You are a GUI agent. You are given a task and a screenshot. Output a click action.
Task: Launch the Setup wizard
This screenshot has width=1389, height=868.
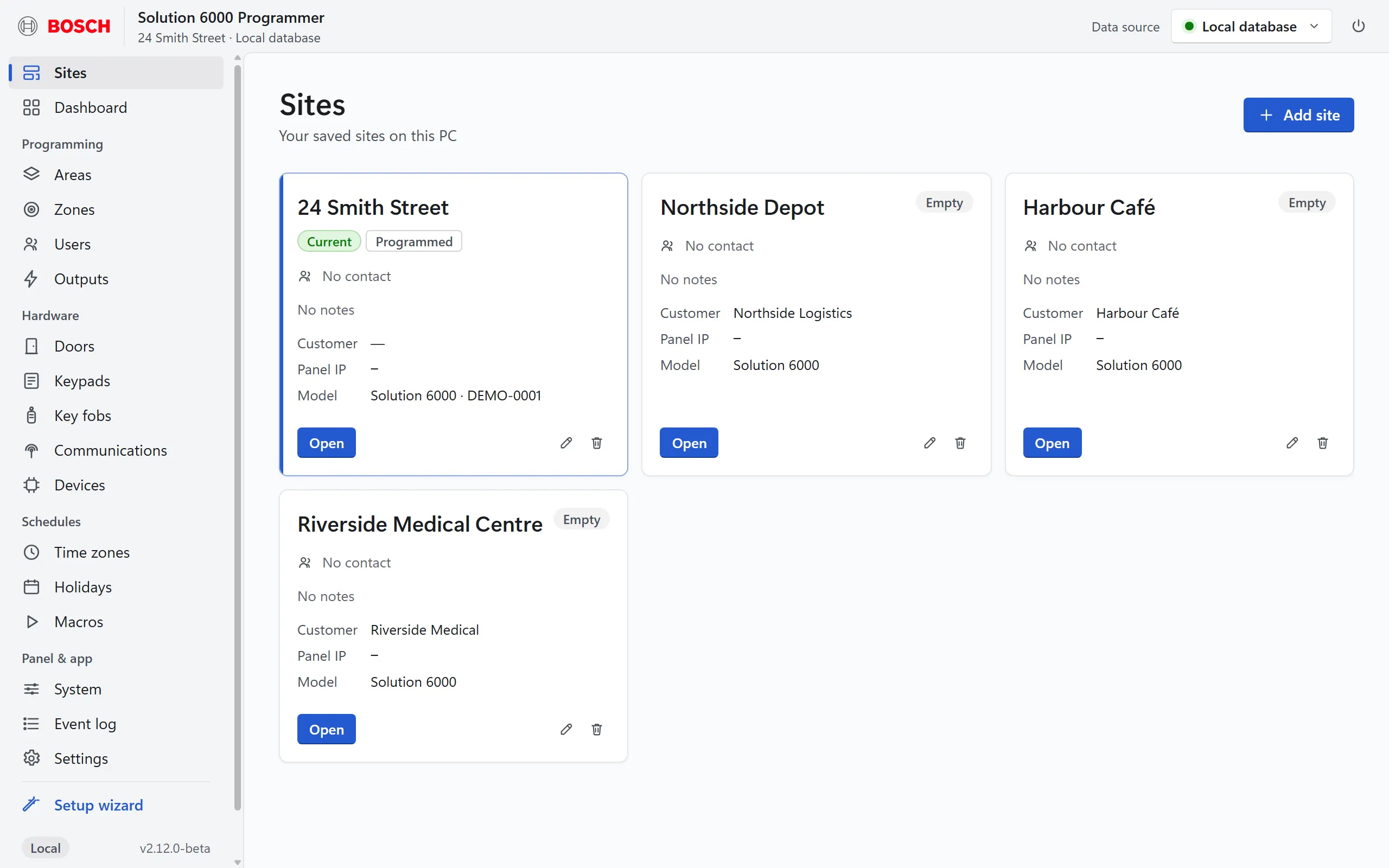(x=117, y=805)
